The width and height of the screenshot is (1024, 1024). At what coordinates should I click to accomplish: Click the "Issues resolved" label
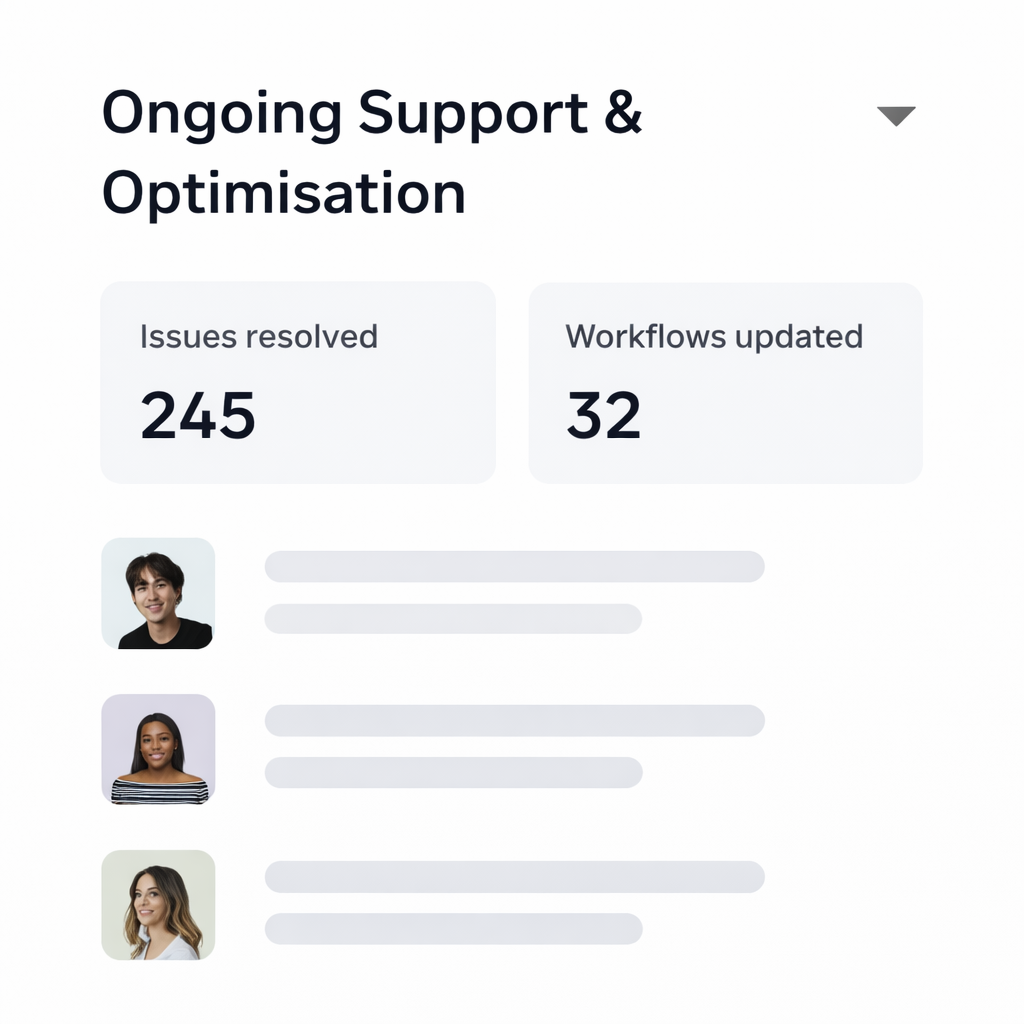click(259, 337)
